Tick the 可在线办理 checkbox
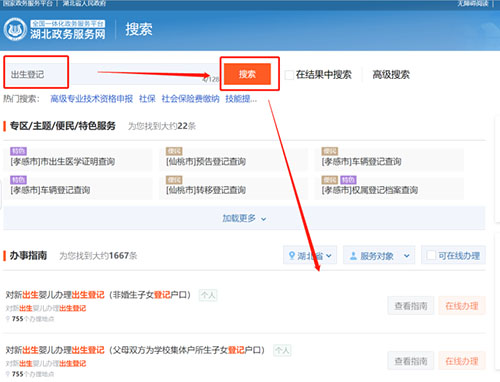 click(x=431, y=256)
